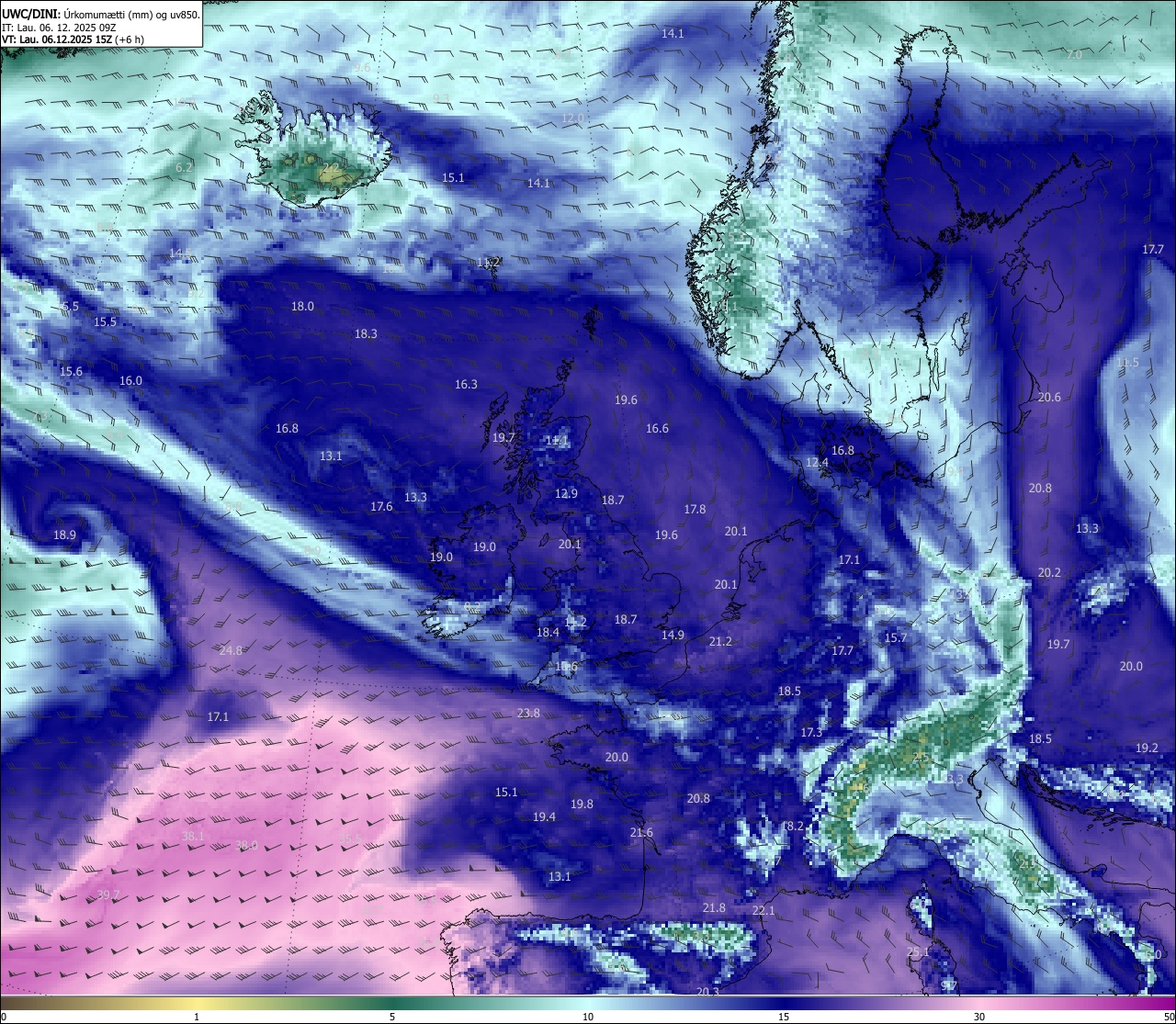
Task: Click the map value '17.8'
Action: [695, 510]
